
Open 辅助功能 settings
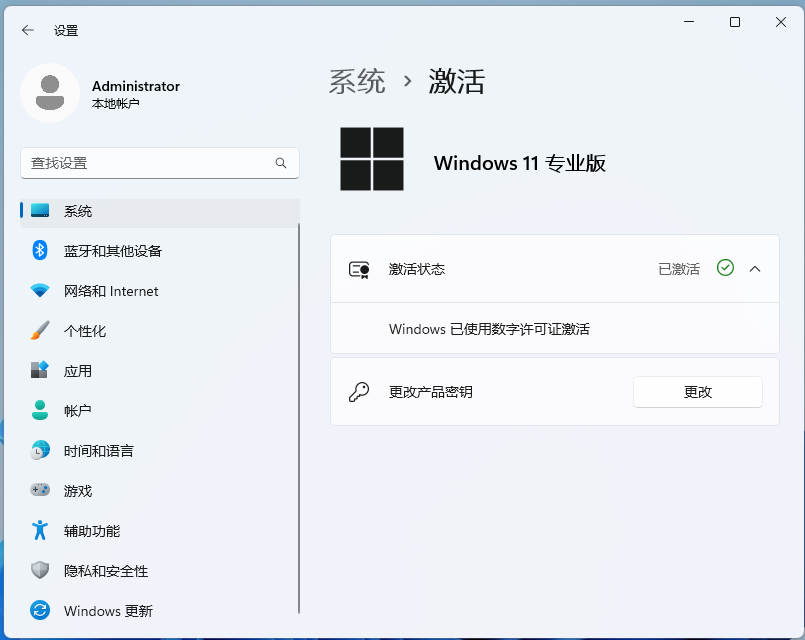[160, 531]
